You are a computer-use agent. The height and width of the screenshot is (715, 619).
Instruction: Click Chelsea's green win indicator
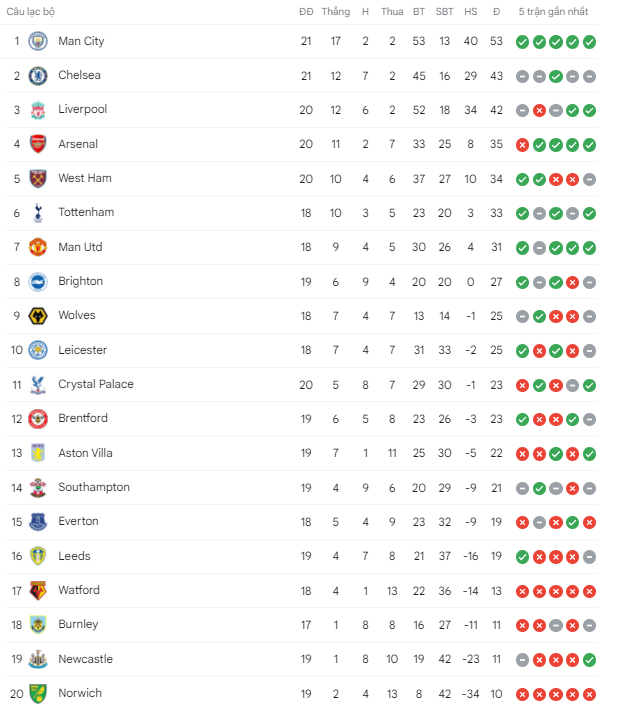556,76
